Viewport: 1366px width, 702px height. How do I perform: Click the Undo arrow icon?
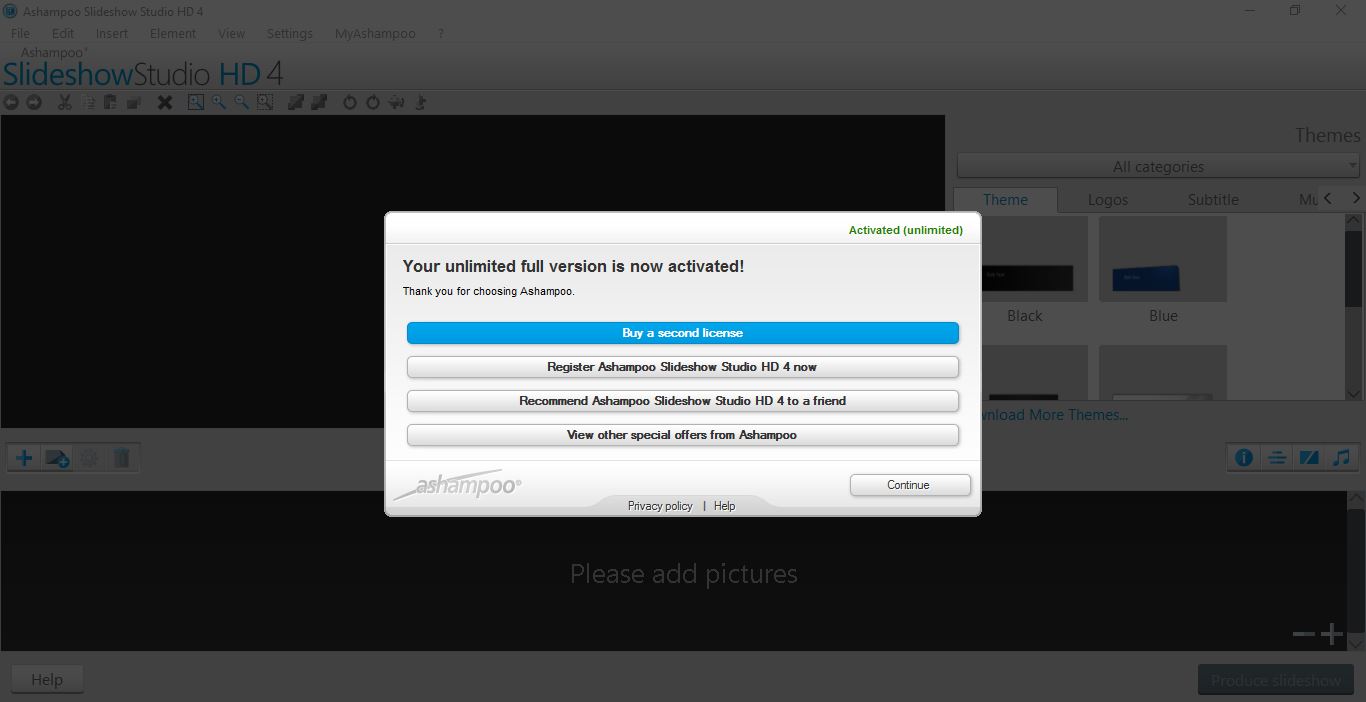(x=11, y=102)
